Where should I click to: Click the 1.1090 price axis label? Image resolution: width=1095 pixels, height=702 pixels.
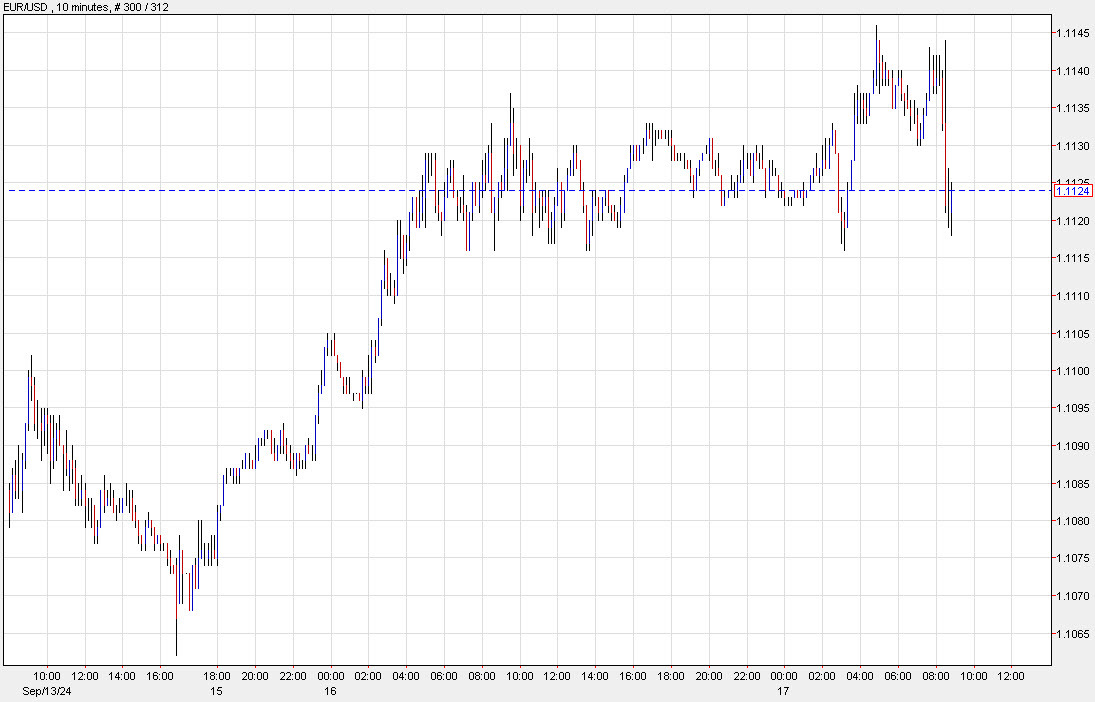[x=1073, y=446]
